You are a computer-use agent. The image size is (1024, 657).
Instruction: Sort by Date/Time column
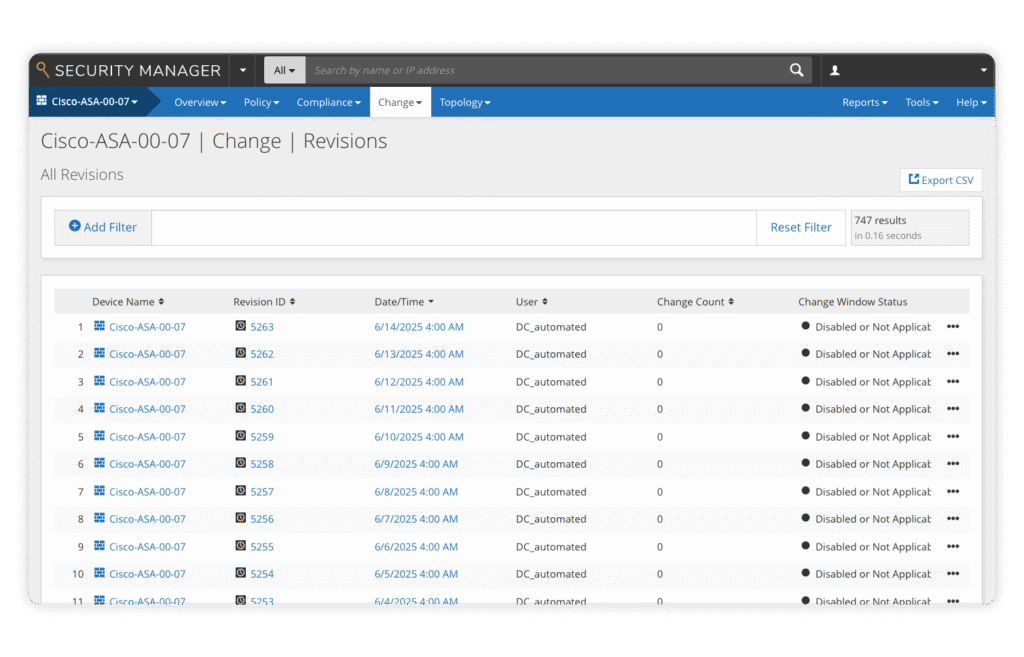404,302
